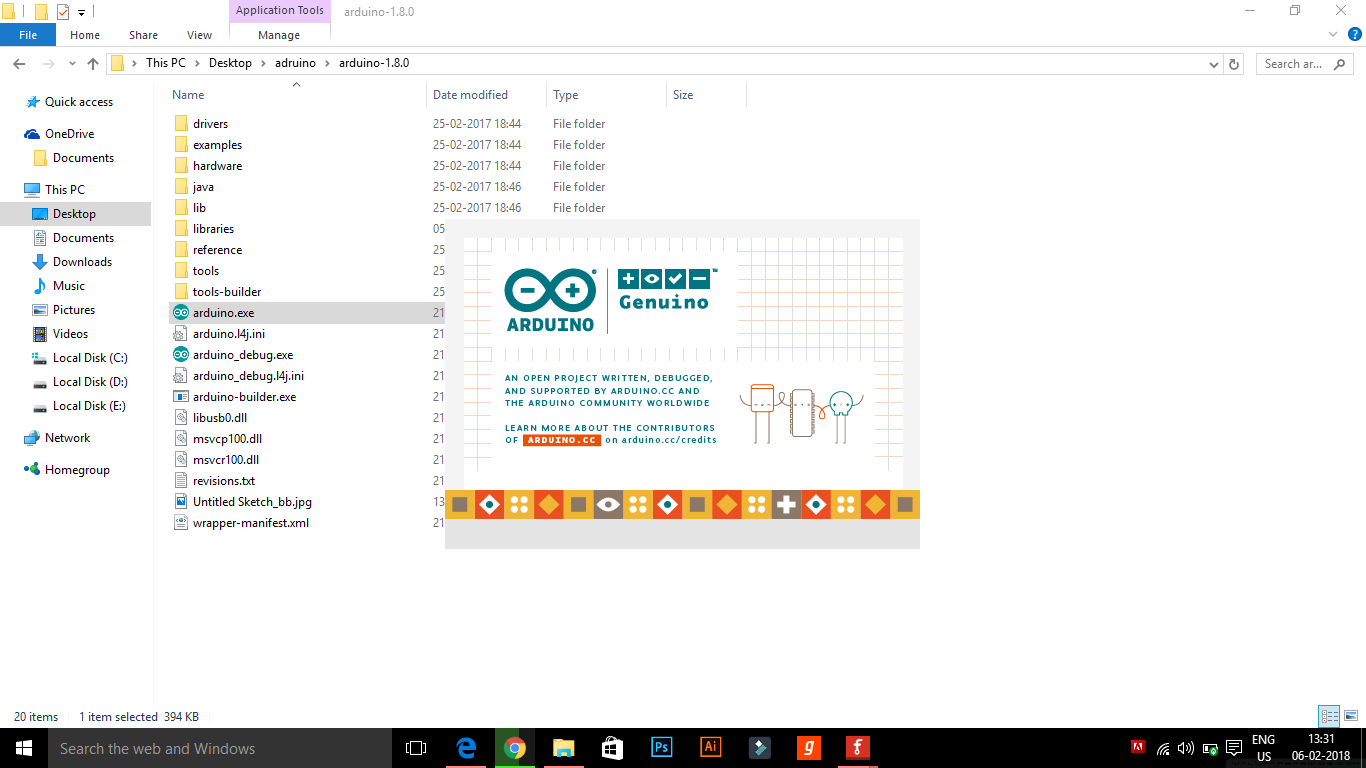
Task: Open Adobe Illustrator from the taskbar
Action: pyautogui.click(x=710, y=747)
